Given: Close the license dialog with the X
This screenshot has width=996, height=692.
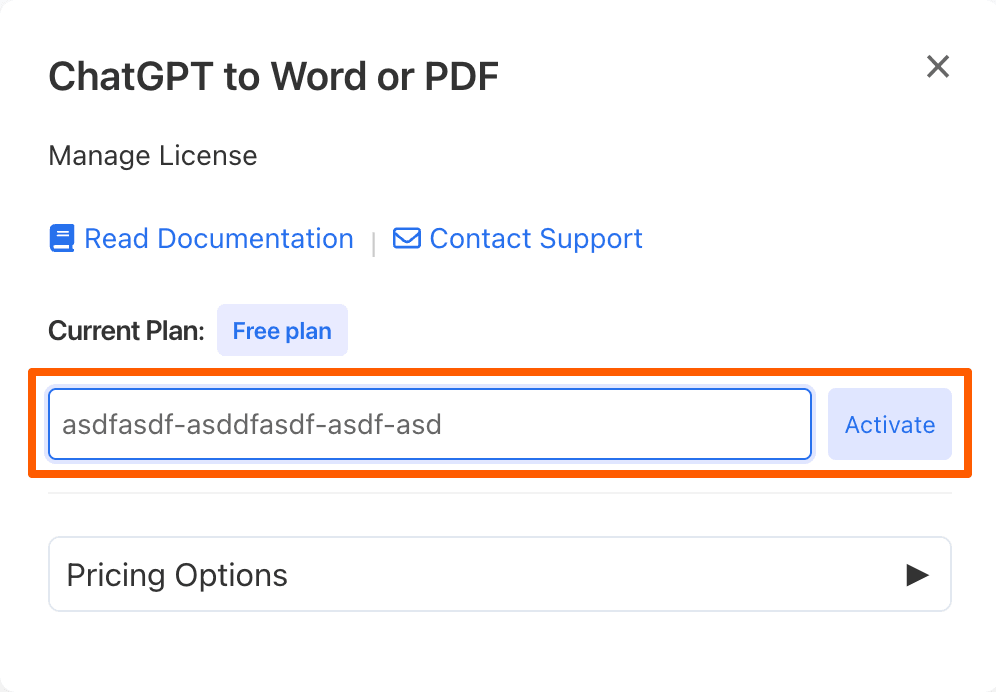Looking at the screenshot, I should [x=938, y=66].
